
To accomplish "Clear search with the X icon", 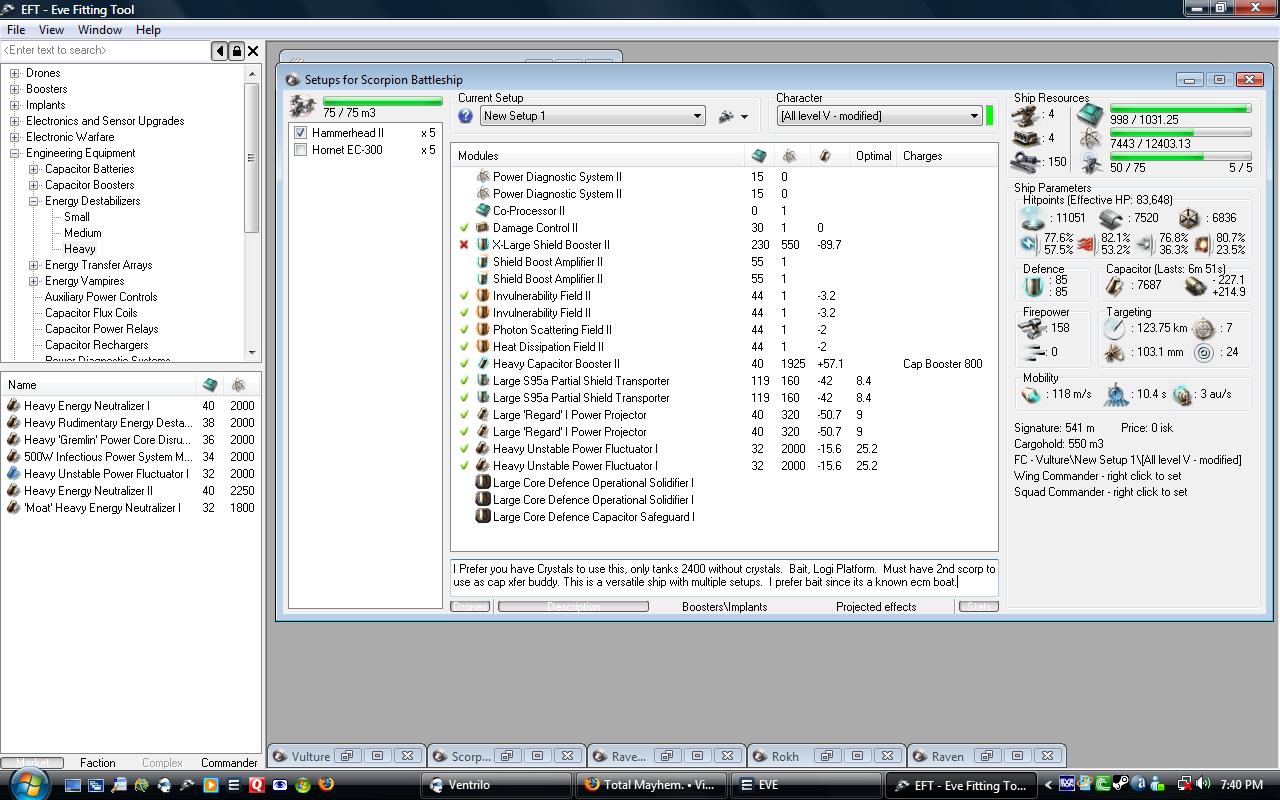I will [253, 51].
